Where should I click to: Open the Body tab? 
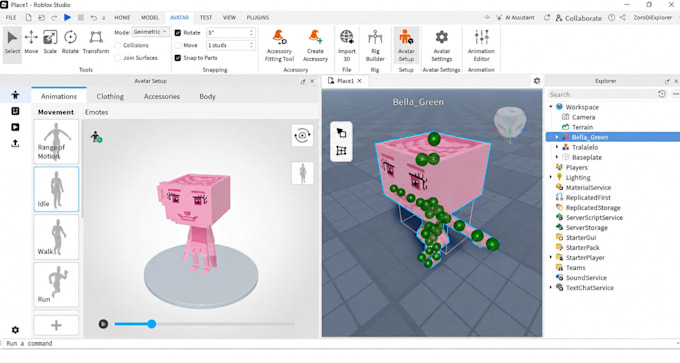207,96
